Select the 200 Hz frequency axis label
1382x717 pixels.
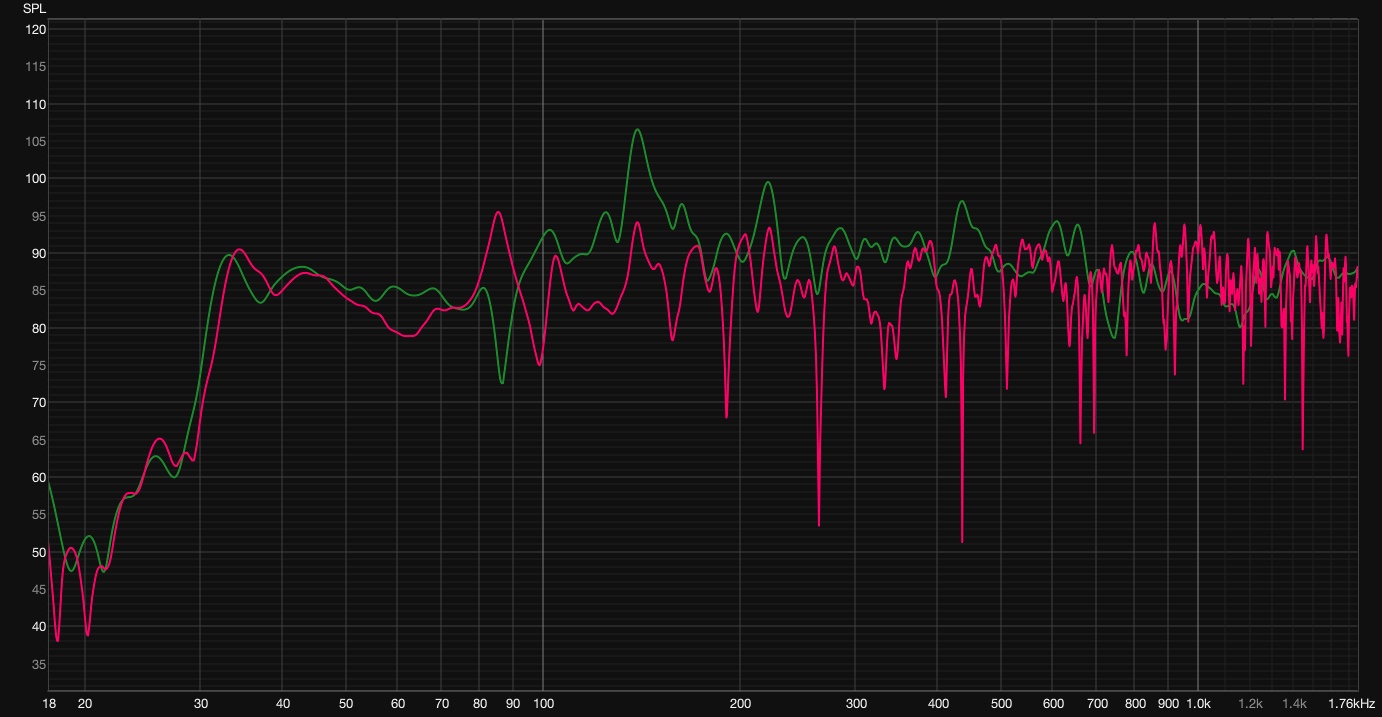[x=741, y=704]
